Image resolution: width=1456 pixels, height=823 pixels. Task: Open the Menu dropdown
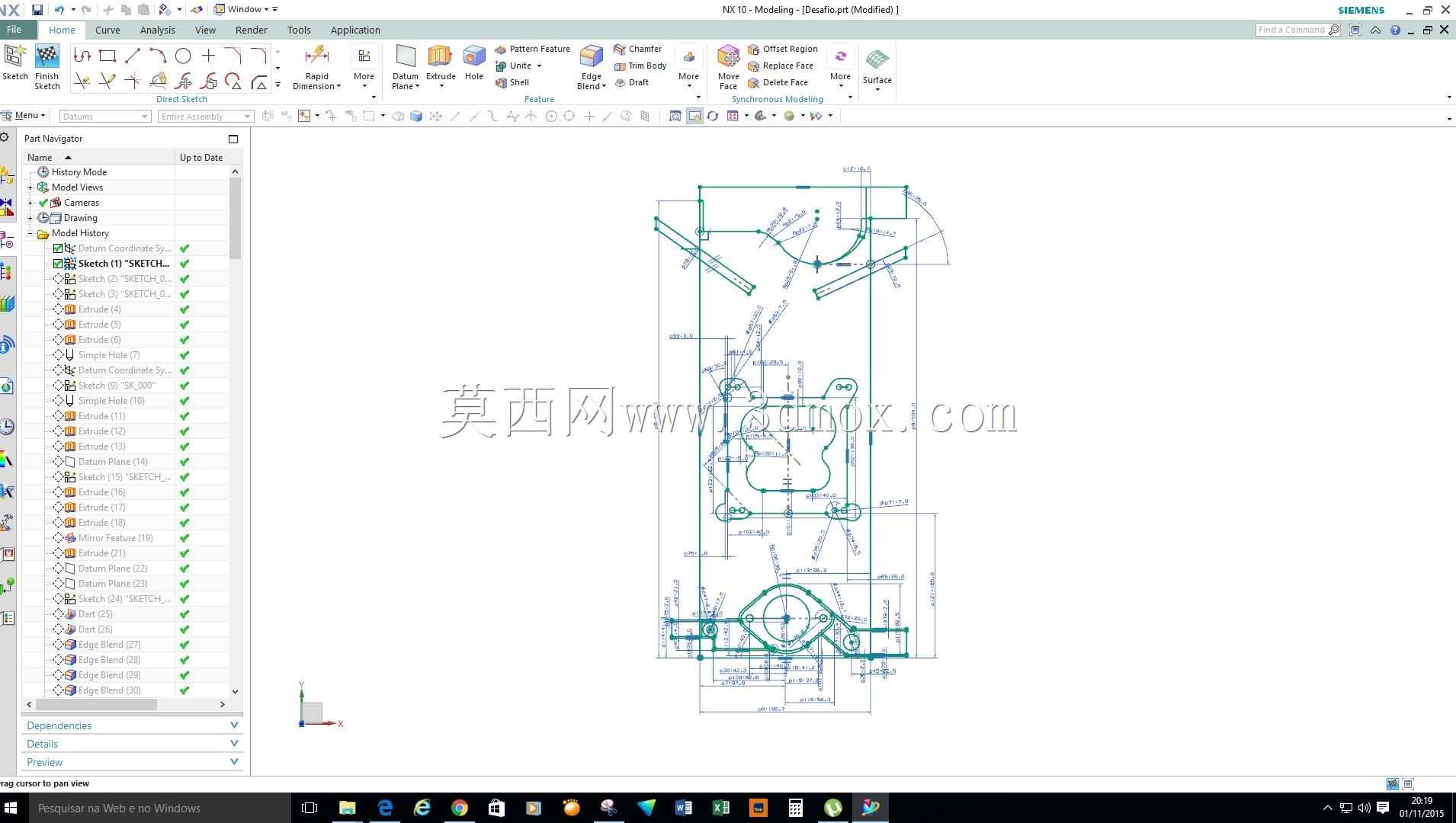pyautogui.click(x=24, y=116)
